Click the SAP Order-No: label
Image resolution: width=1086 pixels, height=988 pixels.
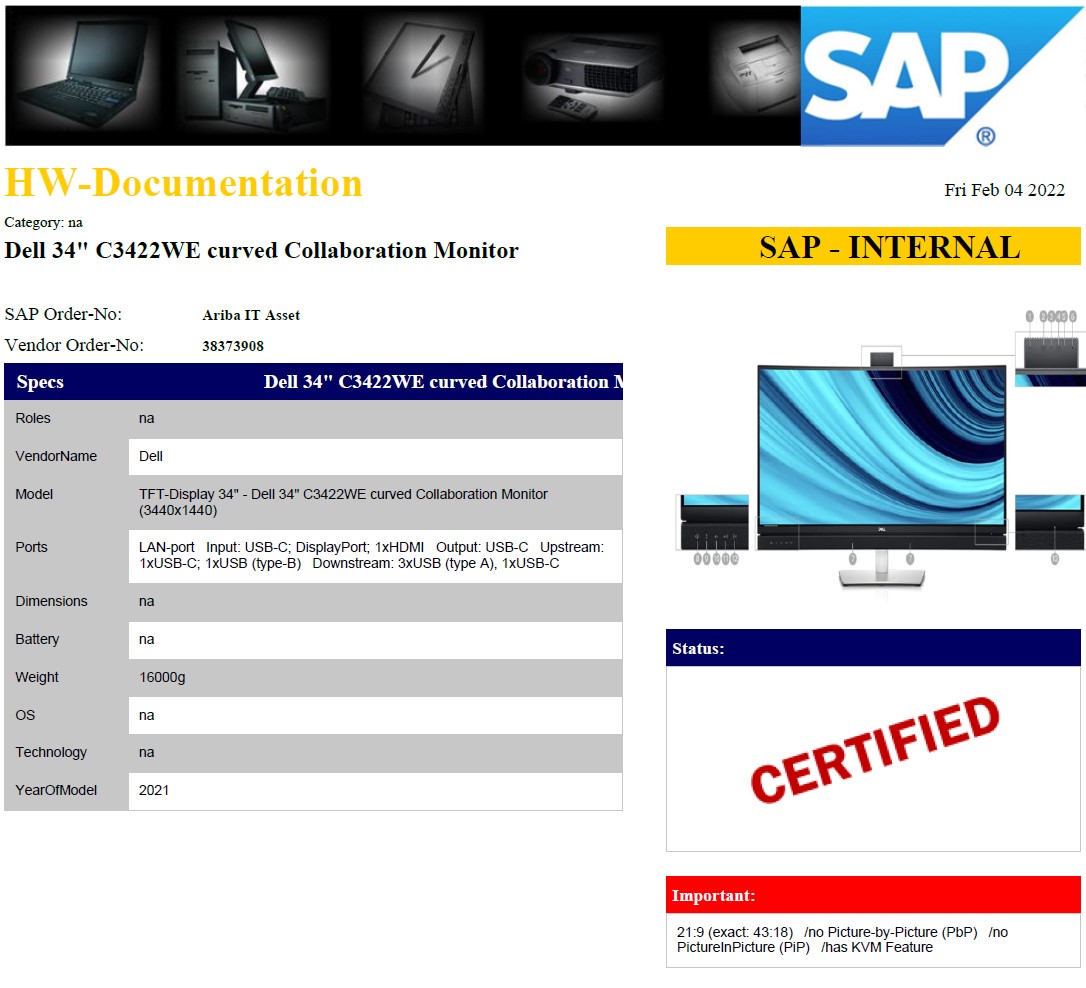point(63,314)
